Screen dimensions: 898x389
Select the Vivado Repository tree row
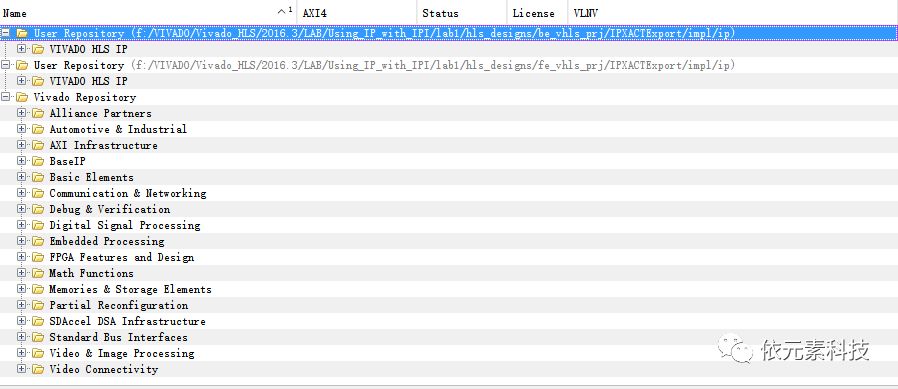pyautogui.click(x=449, y=97)
